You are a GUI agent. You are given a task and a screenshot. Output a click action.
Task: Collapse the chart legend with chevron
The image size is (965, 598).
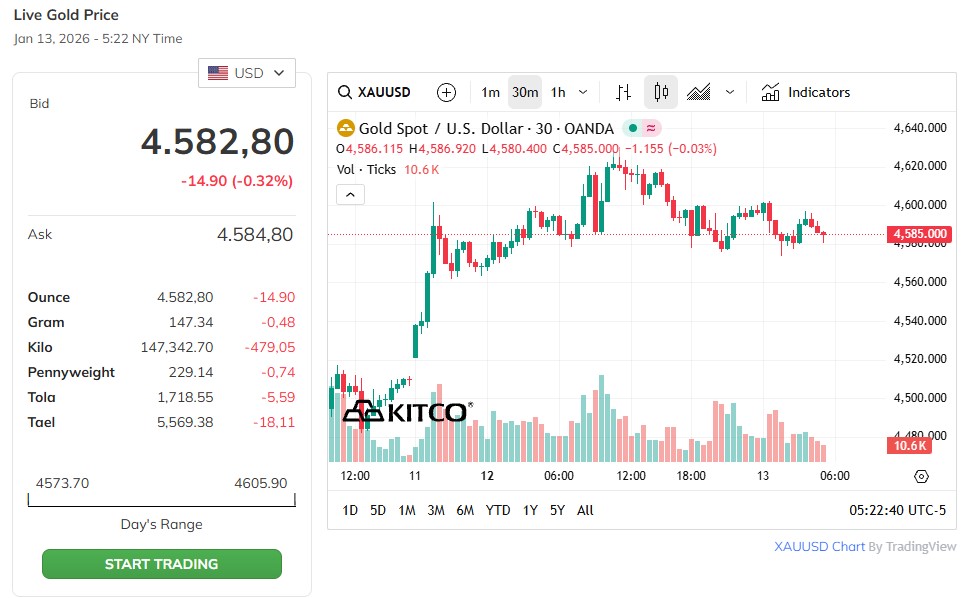(350, 194)
